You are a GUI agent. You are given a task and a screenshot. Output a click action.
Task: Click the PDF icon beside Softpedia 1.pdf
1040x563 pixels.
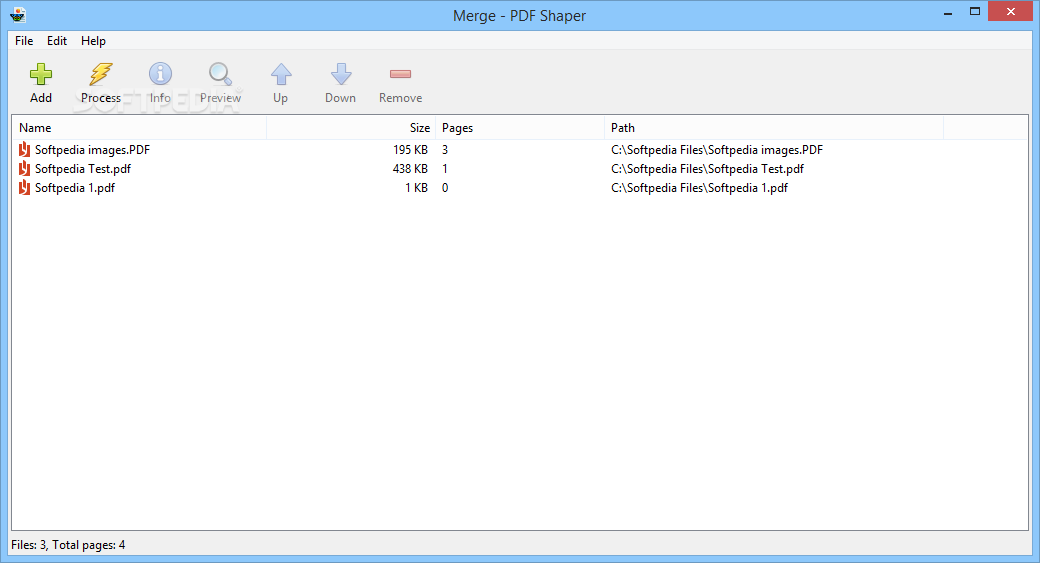[x=25, y=188]
